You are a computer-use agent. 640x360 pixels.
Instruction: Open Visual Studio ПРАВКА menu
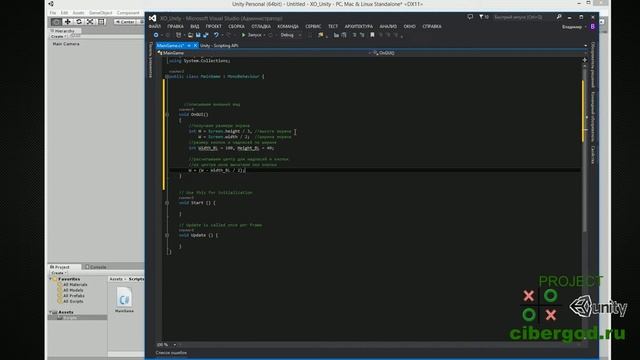[175, 27]
